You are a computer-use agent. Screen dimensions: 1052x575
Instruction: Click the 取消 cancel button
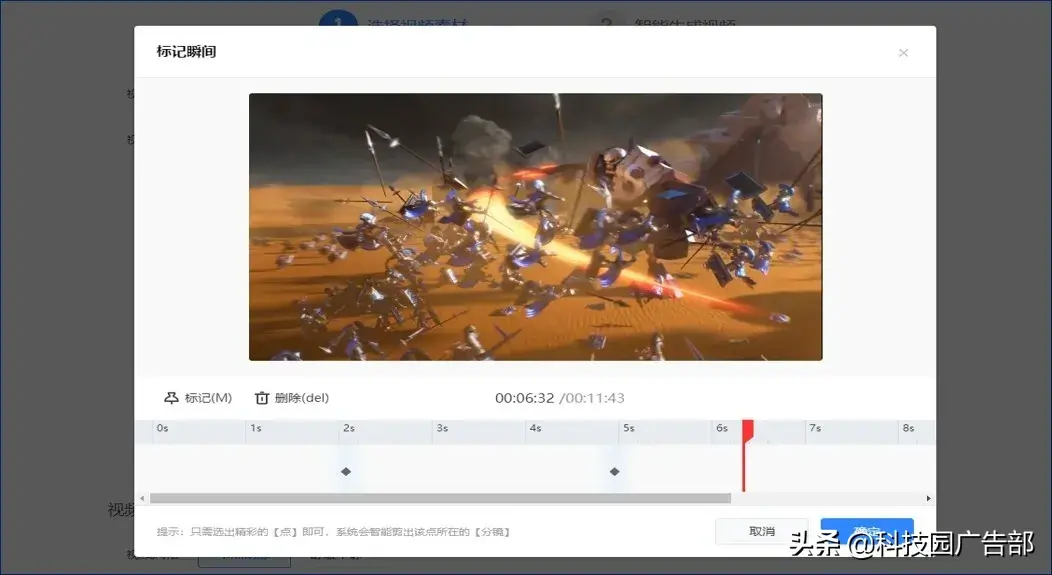[x=761, y=531]
